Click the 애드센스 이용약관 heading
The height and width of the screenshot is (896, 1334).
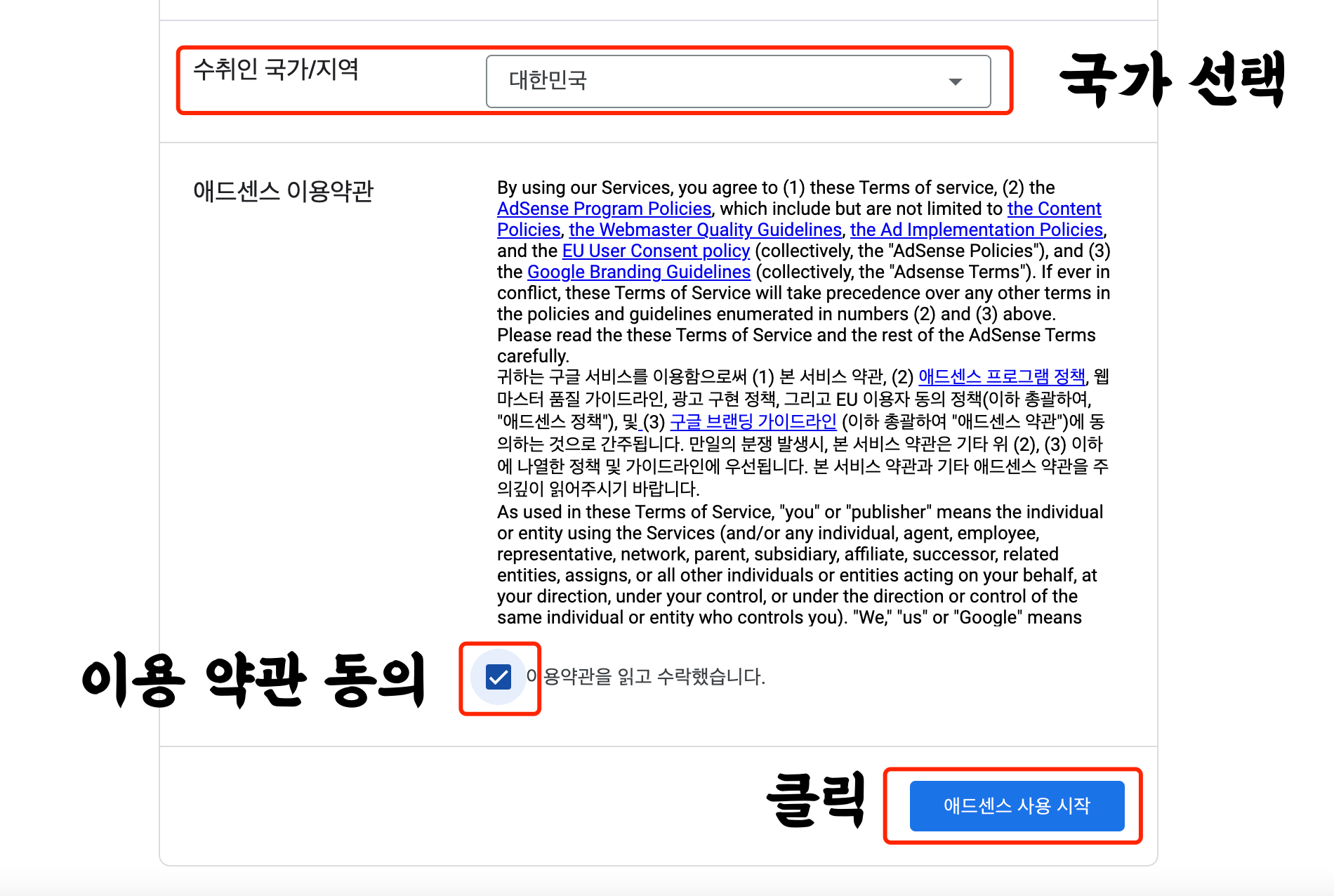[283, 191]
